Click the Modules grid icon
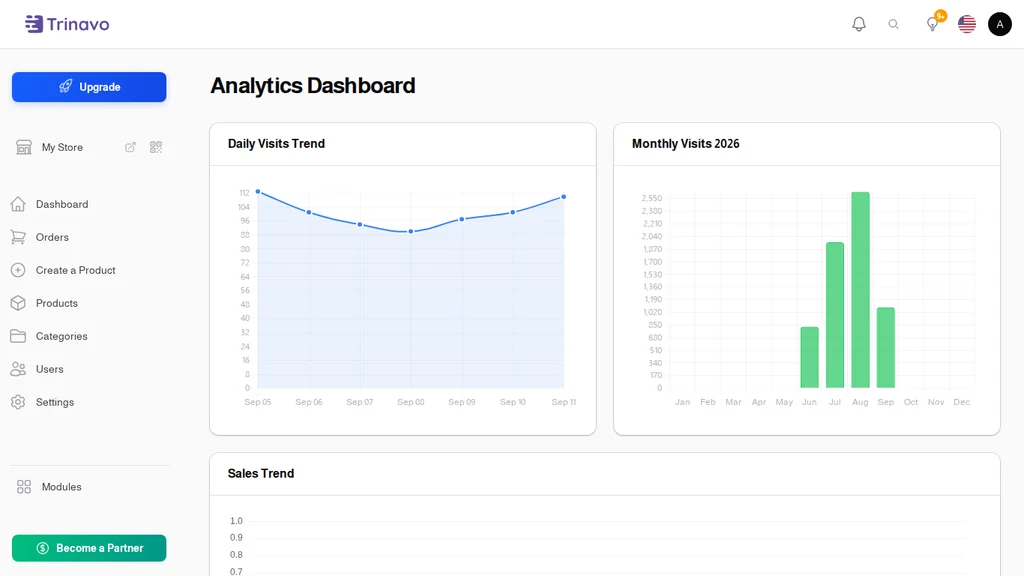 click(24, 487)
